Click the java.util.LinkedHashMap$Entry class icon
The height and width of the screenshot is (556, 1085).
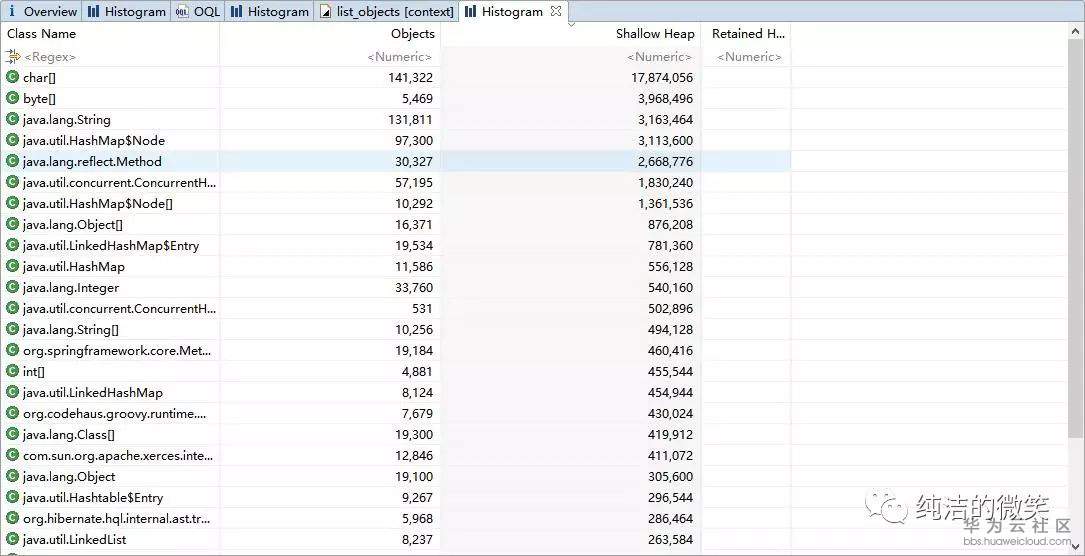[12, 245]
